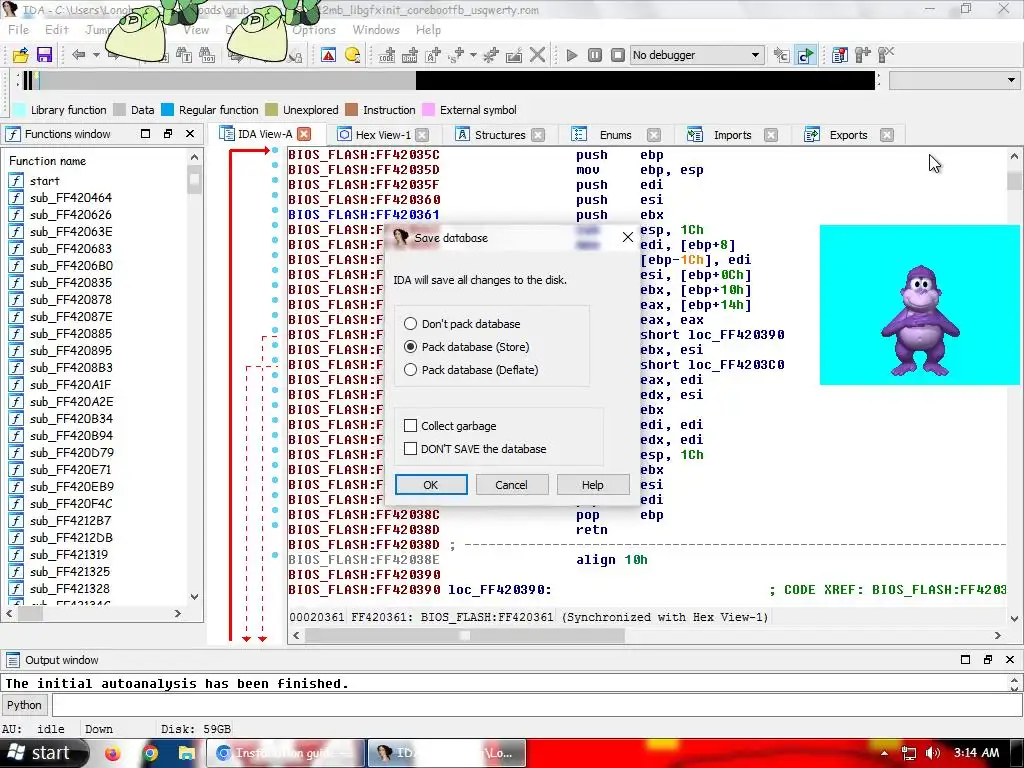This screenshot has width=1024, height=768.
Task: Confirm saving with the OK button
Action: point(431,485)
